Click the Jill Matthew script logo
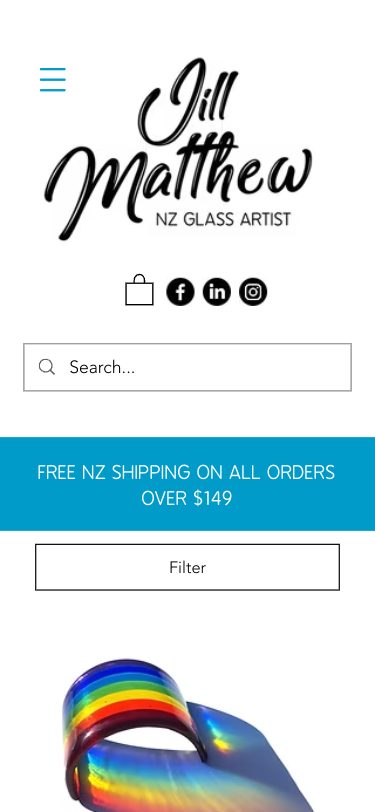 pyautogui.click(x=178, y=149)
